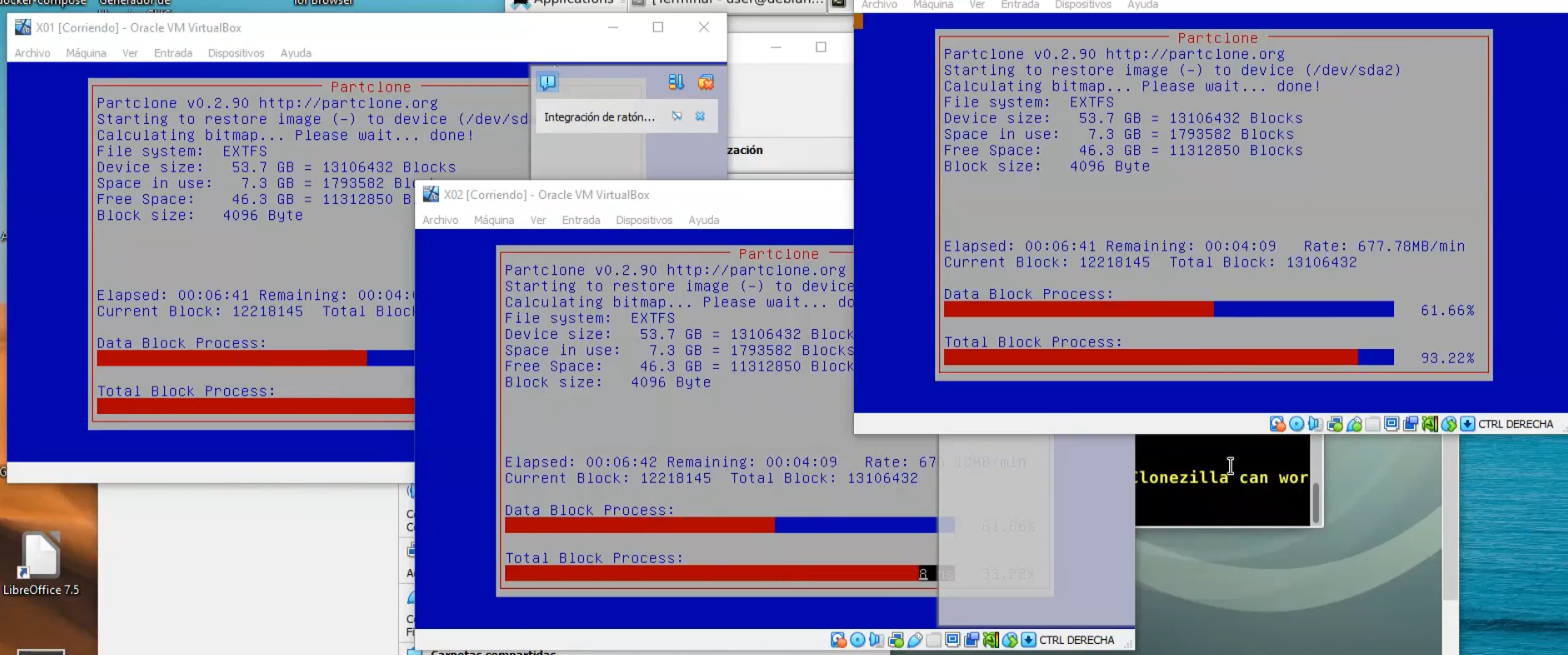Screen dimensions: 1568x655
Task: Click hard disk icon in right VM status bar
Action: coord(1278,424)
